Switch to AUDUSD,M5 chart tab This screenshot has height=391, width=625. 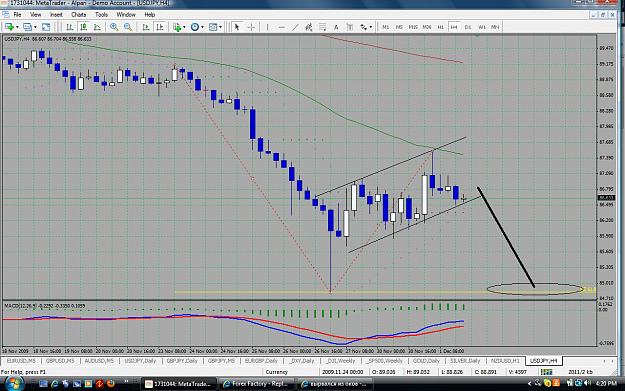pyautogui.click(x=99, y=361)
